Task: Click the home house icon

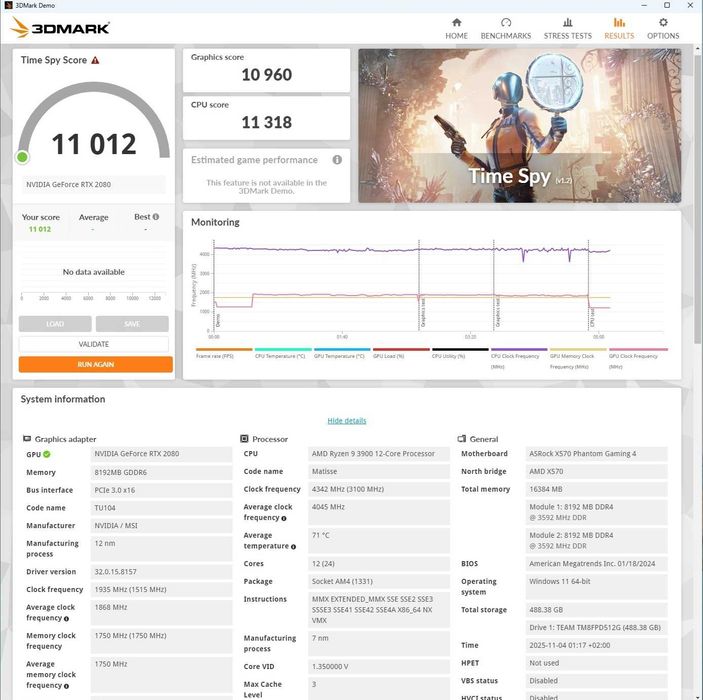Action: (456, 22)
